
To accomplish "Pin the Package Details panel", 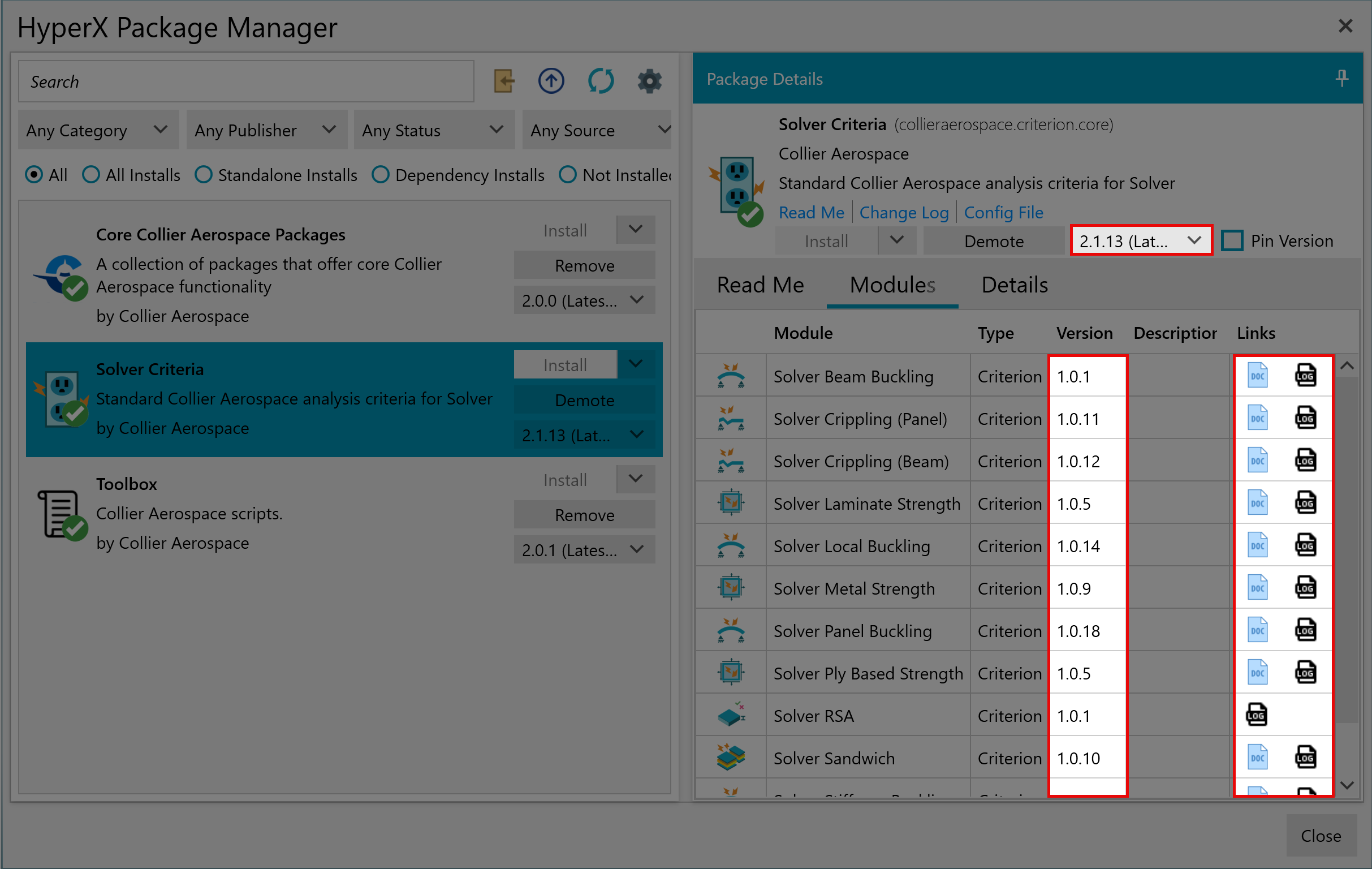I will click(x=1342, y=79).
